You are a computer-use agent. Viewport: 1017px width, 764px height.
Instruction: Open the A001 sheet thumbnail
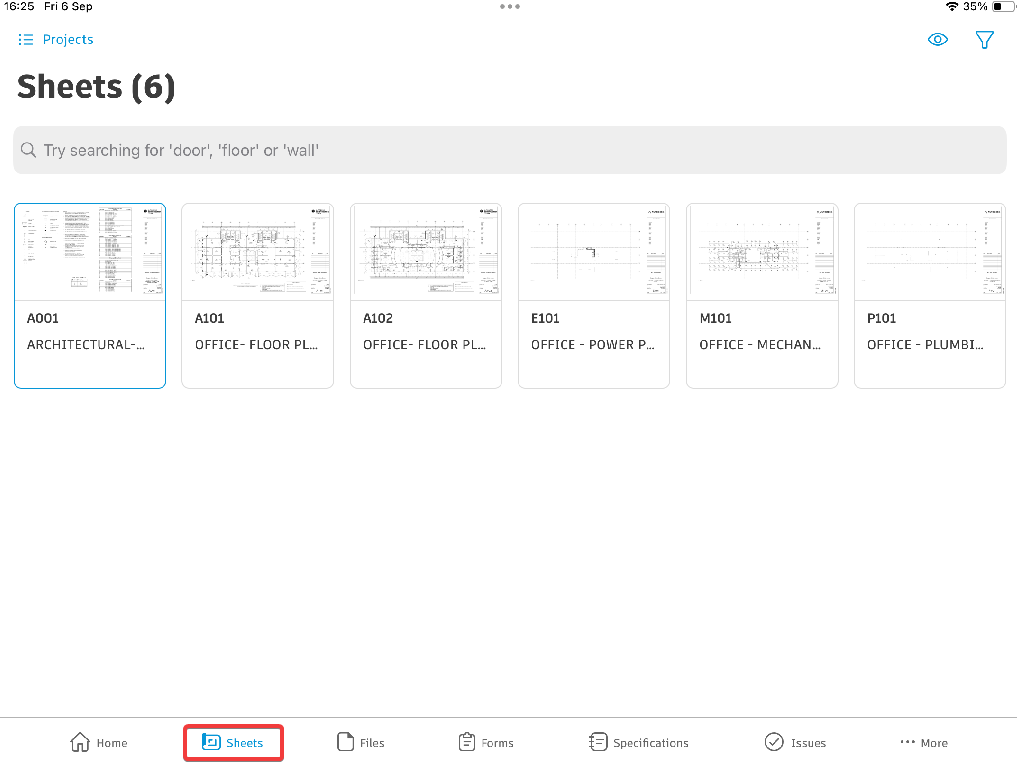90,252
